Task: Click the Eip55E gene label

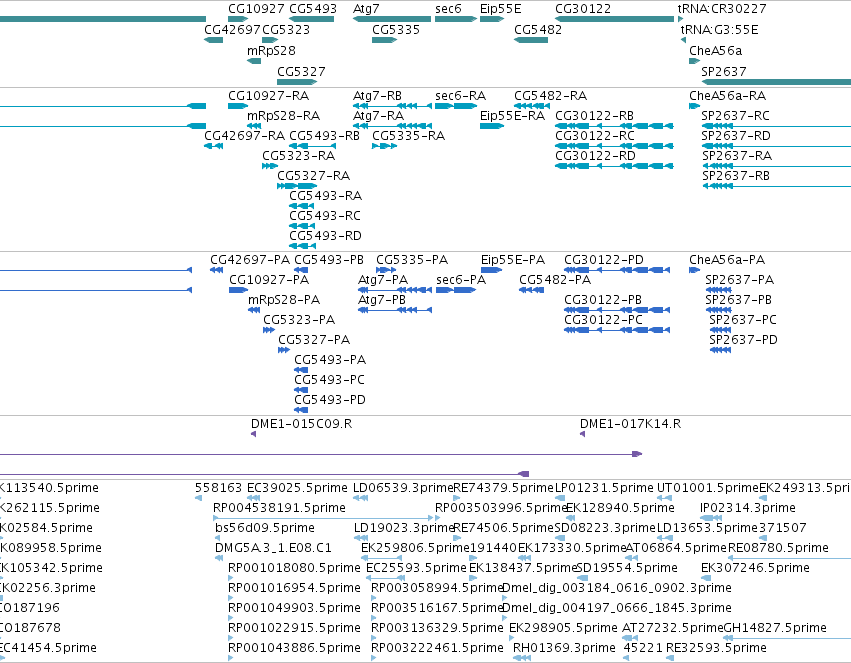Action: pos(500,9)
